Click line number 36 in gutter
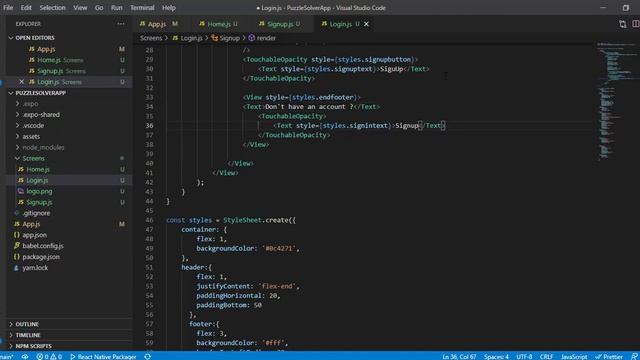Screen dimensions: 640x360 tap(149, 126)
